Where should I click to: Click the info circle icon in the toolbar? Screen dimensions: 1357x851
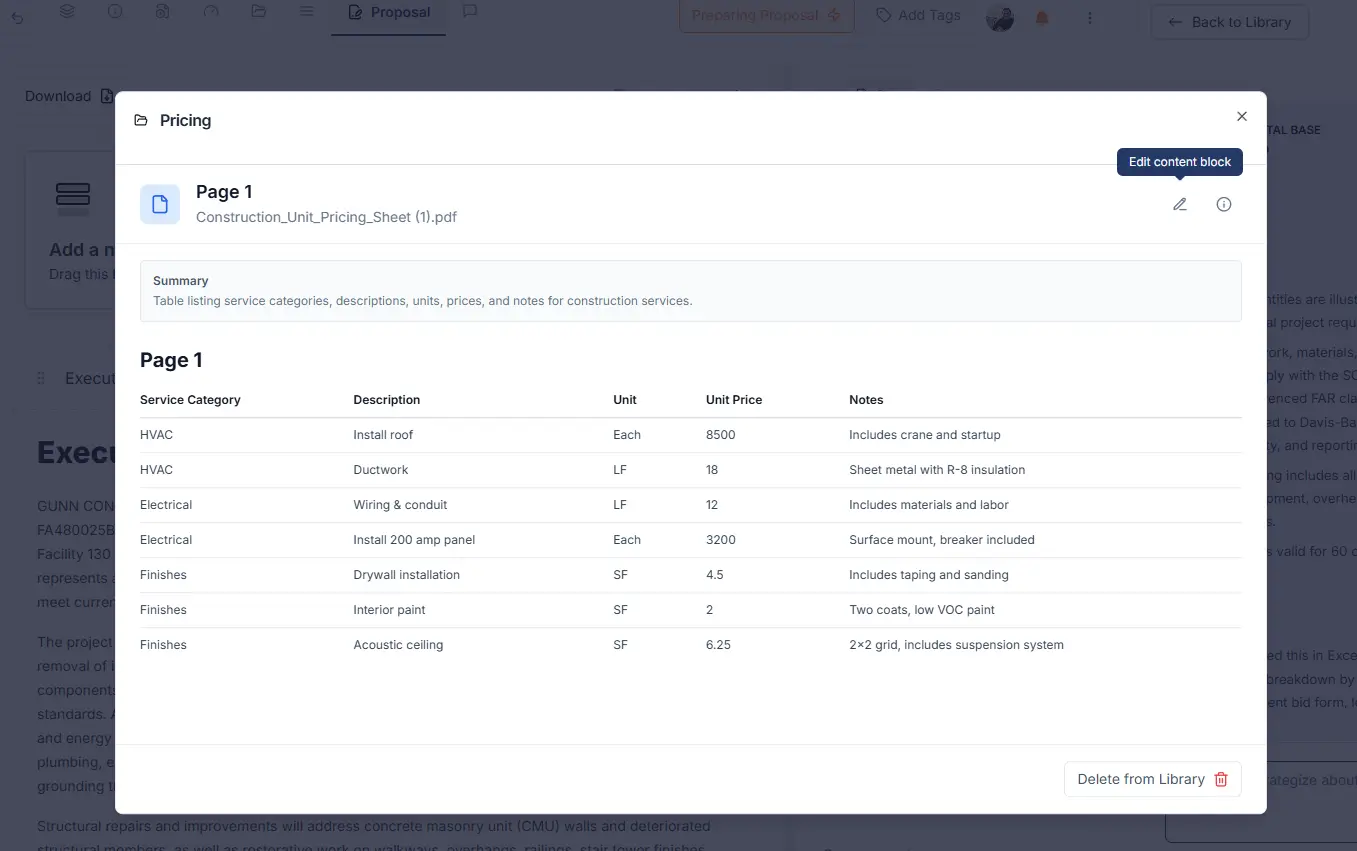(115, 13)
